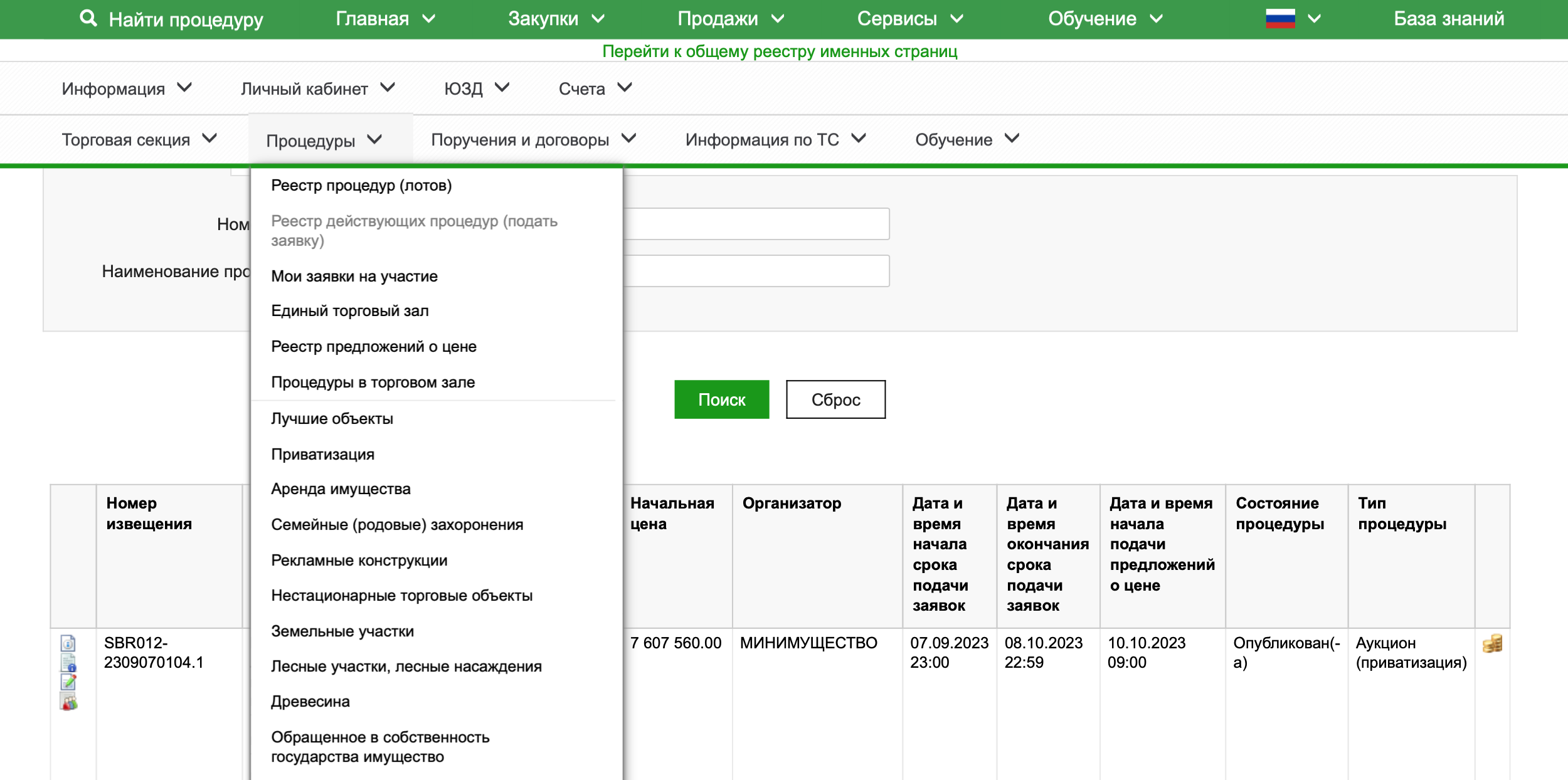1568x780 pixels.
Task: Click status cell Опубликован(-а)
Action: (x=1286, y=653)
